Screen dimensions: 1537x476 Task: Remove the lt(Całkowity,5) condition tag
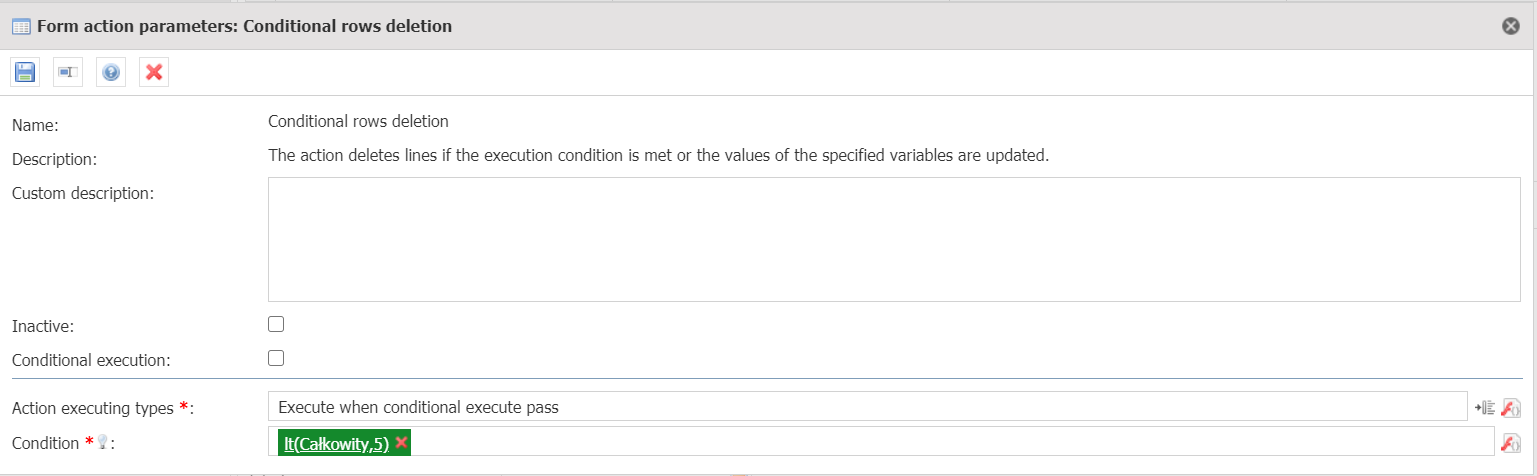point(401,442)
